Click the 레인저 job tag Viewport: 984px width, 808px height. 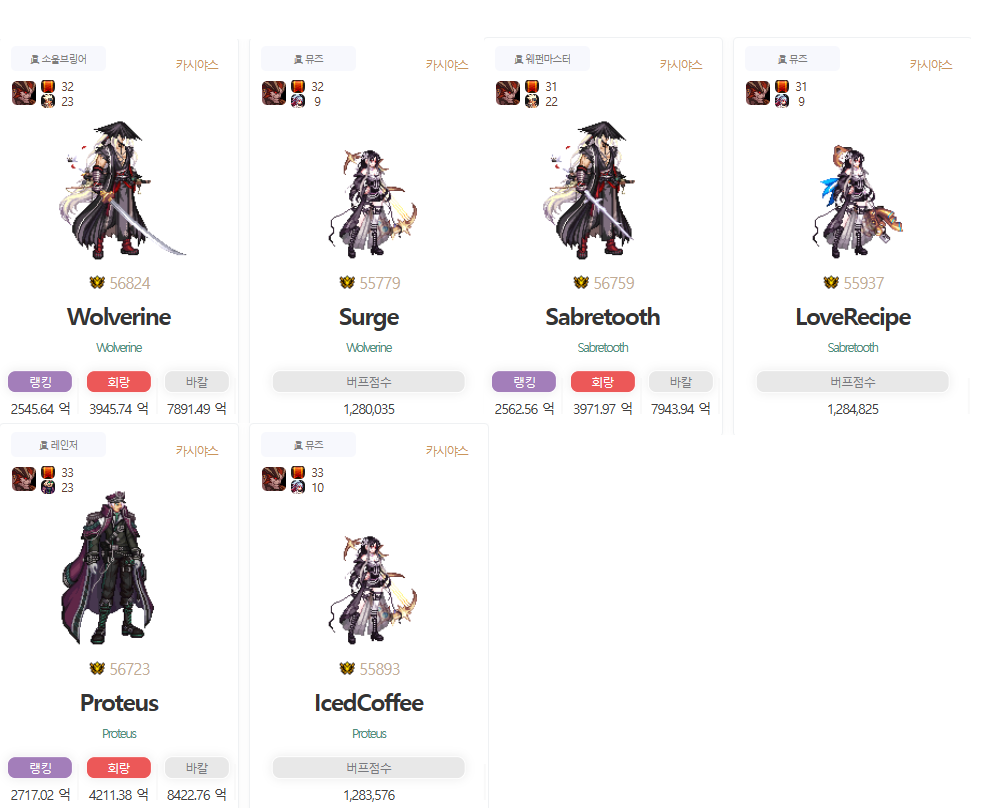58,445
